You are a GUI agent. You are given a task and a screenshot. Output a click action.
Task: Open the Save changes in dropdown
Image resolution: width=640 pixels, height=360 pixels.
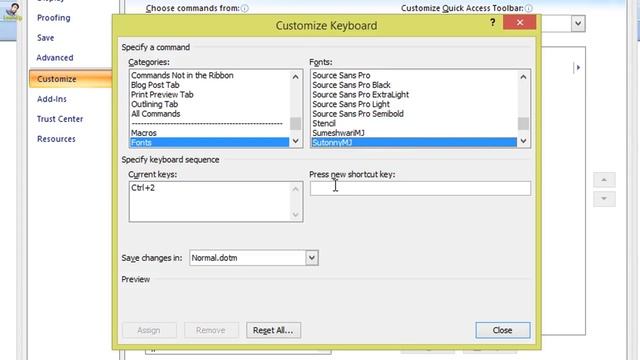312,258
